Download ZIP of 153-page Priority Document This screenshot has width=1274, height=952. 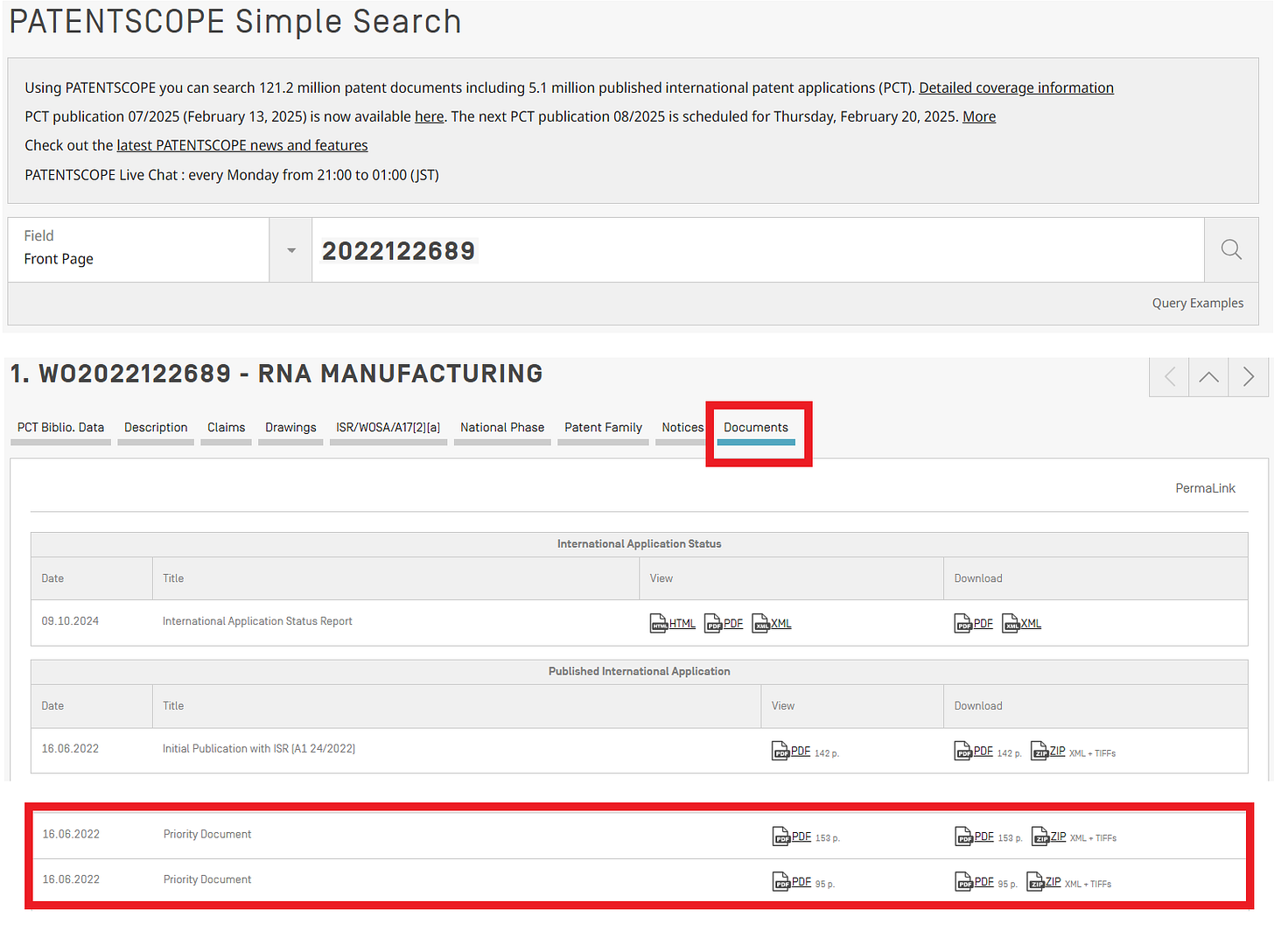point(1049,836)
